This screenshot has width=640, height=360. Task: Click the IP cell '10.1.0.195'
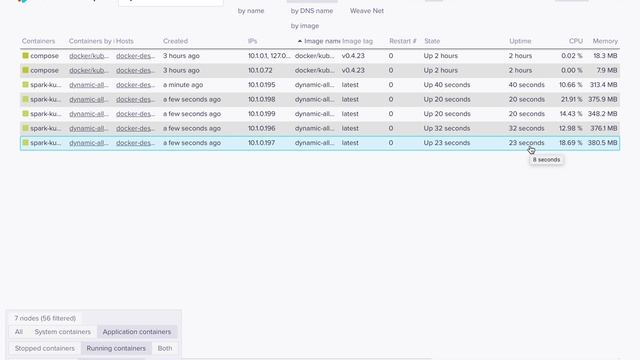(x=262, y=85)
